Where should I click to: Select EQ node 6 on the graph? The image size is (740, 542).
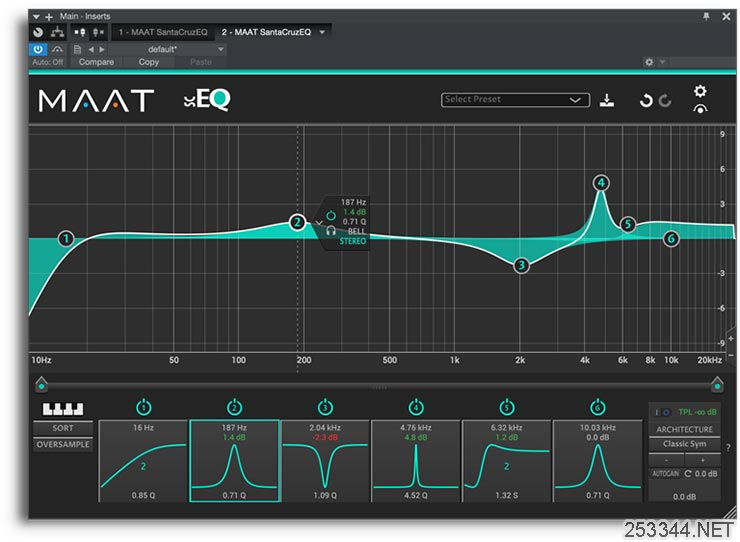click(x=671, y=239)
